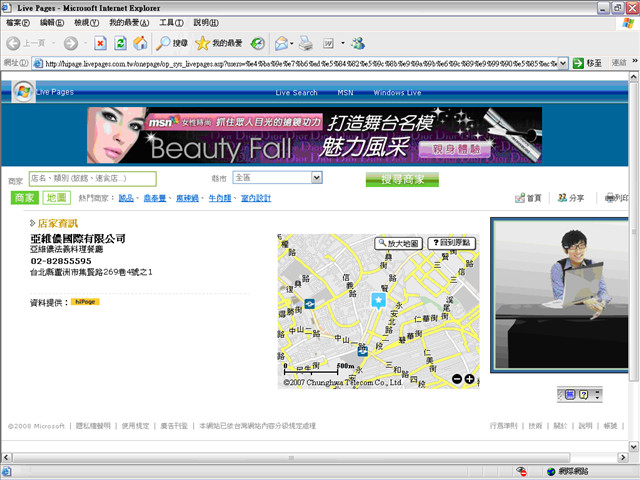This screenshot has width=640, height=480.
Task: Open the 牛肉麵 popular store link
Action: pyautogui.click(x=220, y=198)
